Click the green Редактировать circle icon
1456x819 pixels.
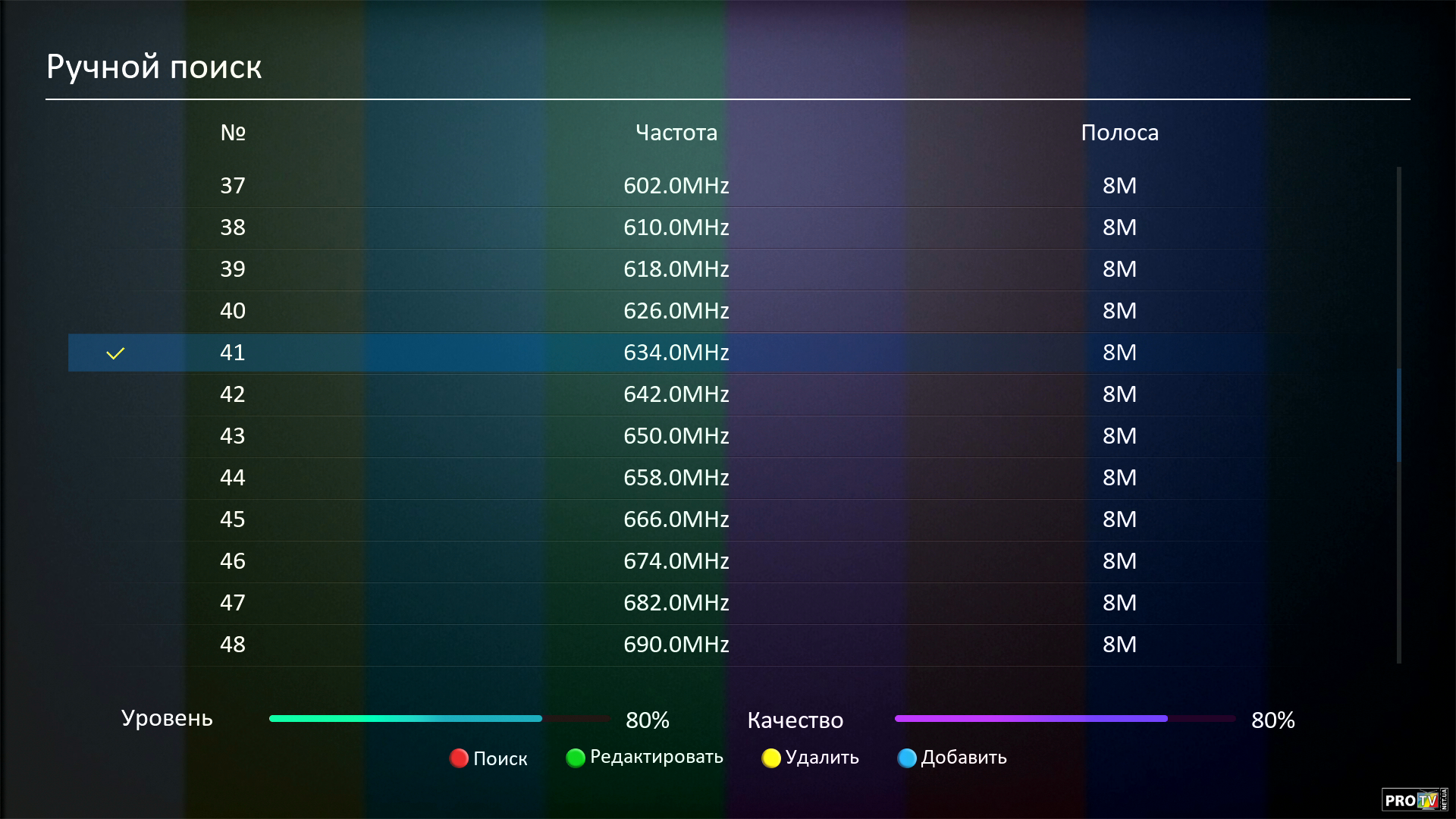point(576,758)
